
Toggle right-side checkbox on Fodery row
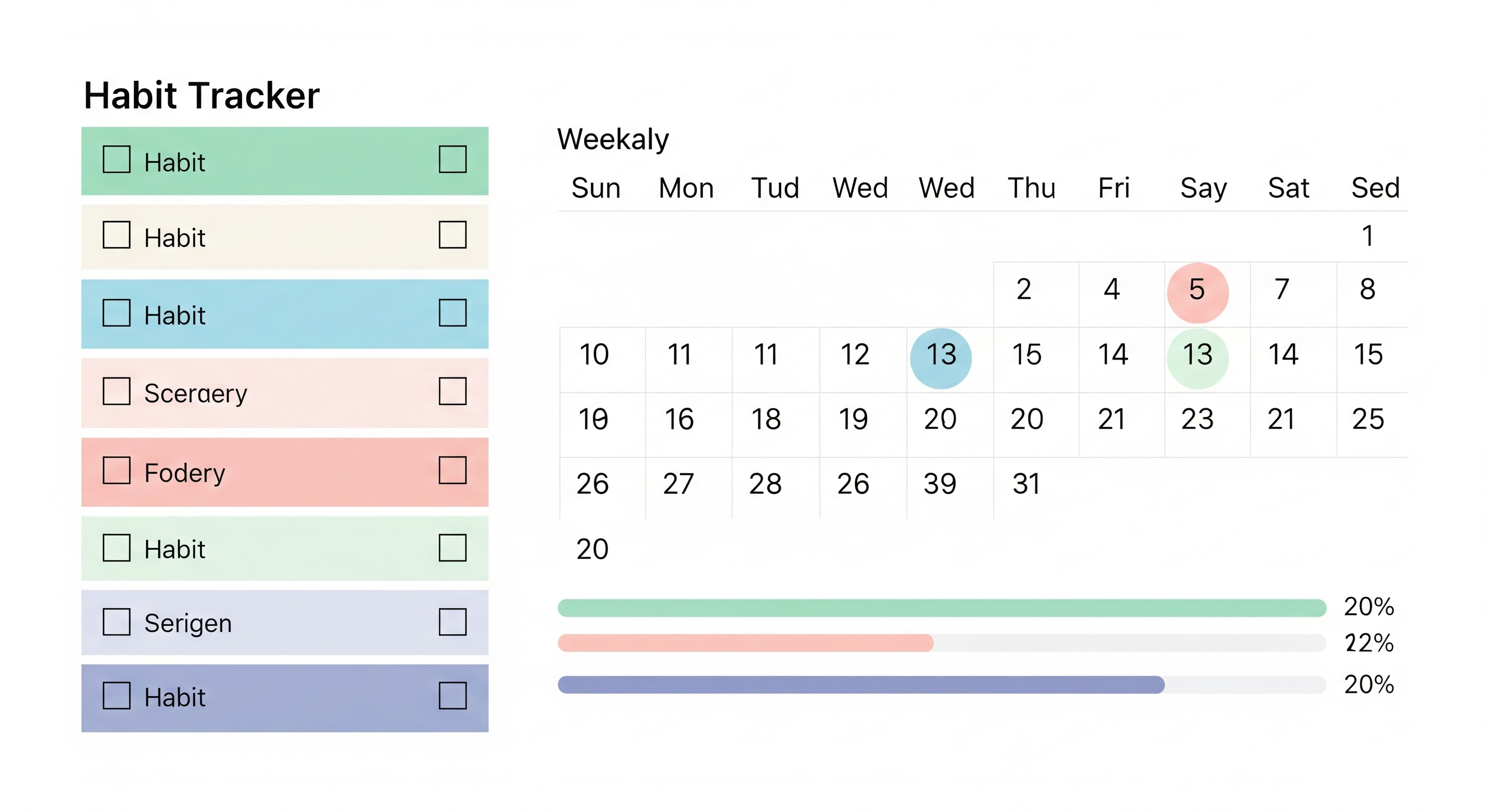[453, 470]
